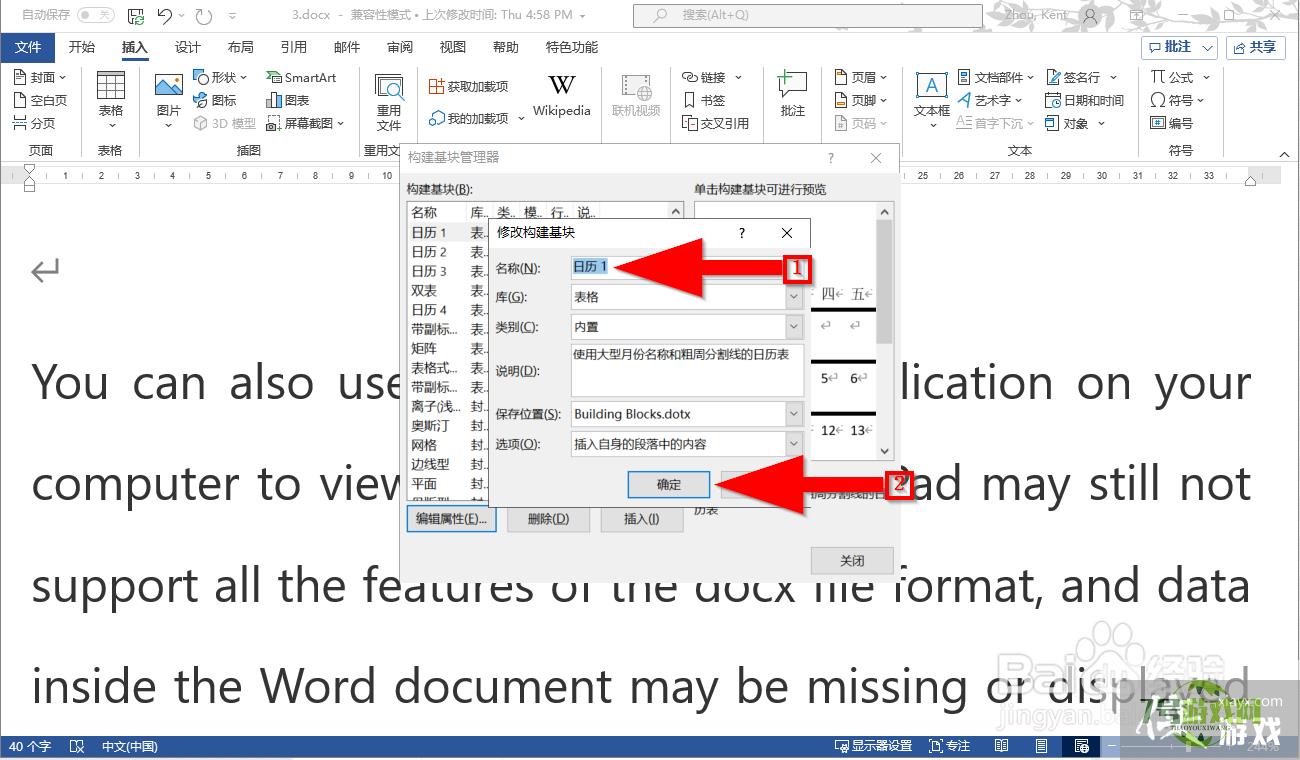Click the search box 搜索(Alt+Q)
The width and height of the screenshot is (1300, 760).
point(808,15)
